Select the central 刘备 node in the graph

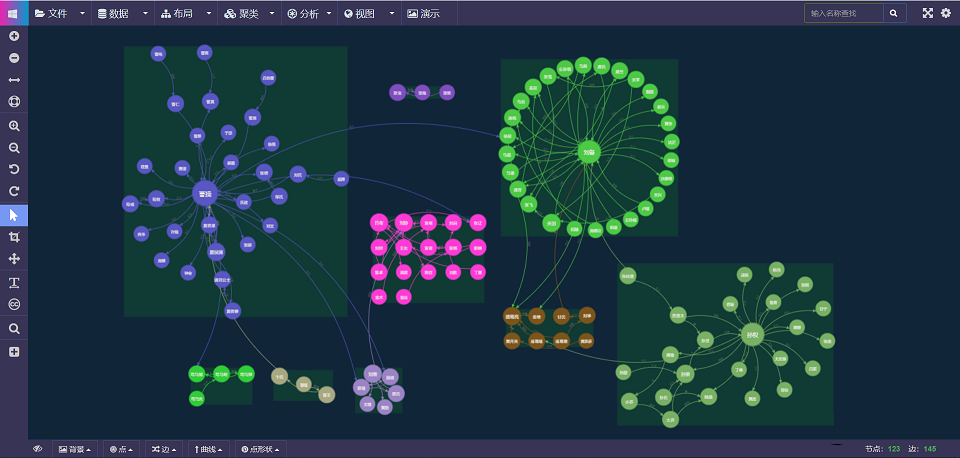[589, 152]
